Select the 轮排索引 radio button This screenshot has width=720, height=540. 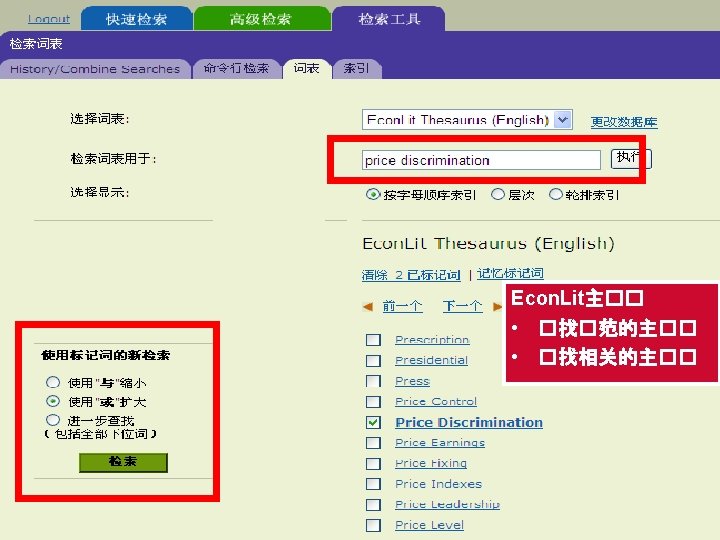pyautogui.click(x=556, y=194)
